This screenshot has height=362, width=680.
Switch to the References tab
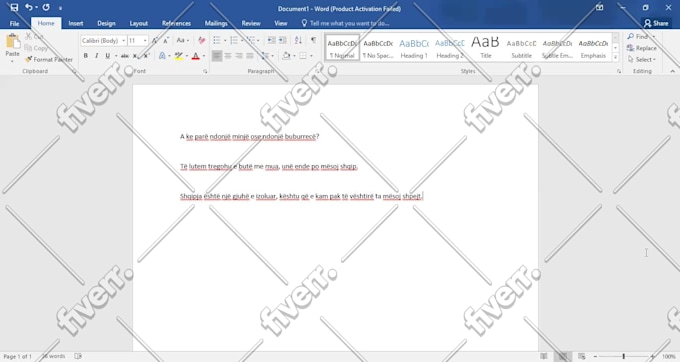[x=177, y=23]
